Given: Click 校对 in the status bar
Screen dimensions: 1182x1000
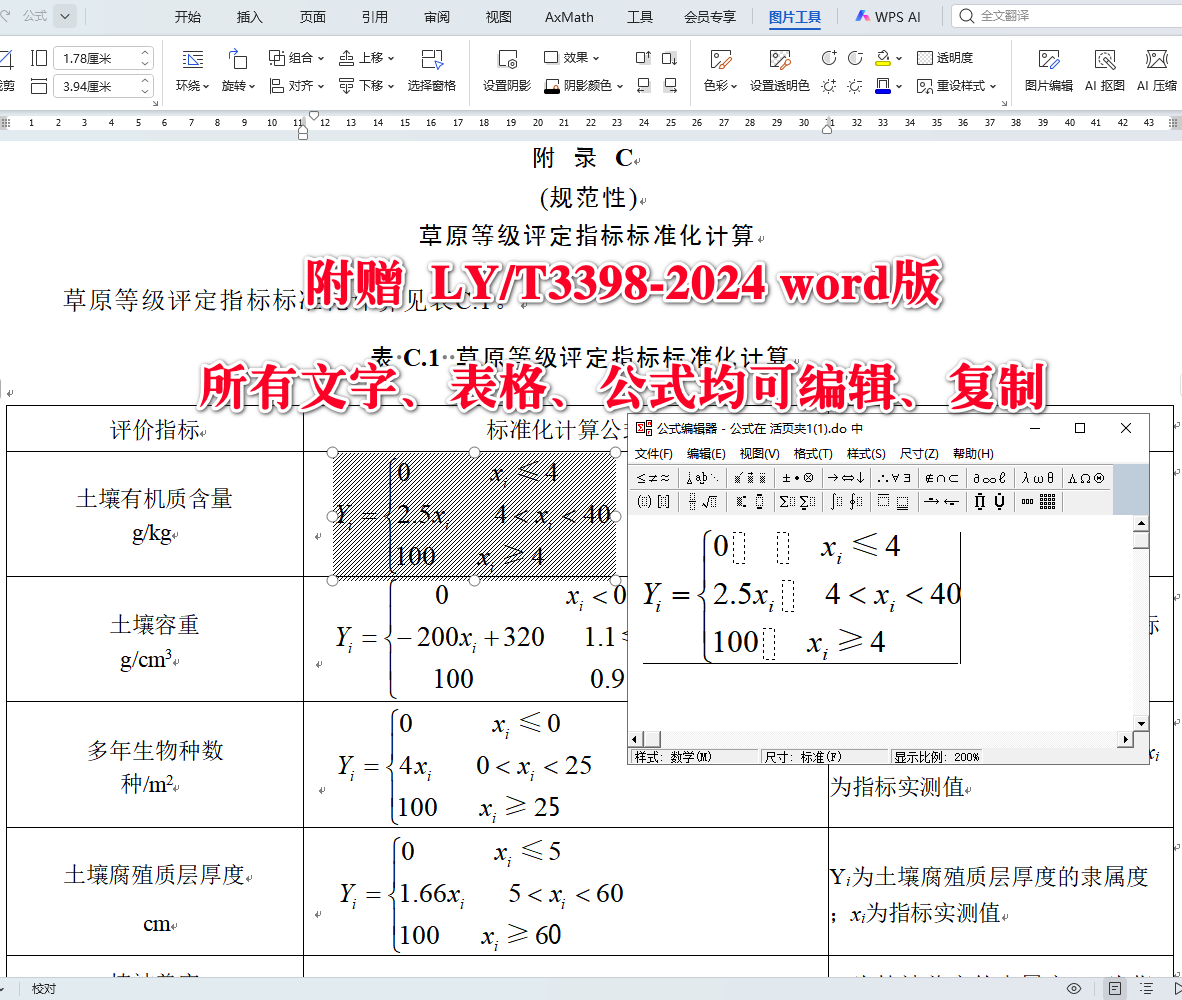Looking at the screenshot, I should coord(43,987).
